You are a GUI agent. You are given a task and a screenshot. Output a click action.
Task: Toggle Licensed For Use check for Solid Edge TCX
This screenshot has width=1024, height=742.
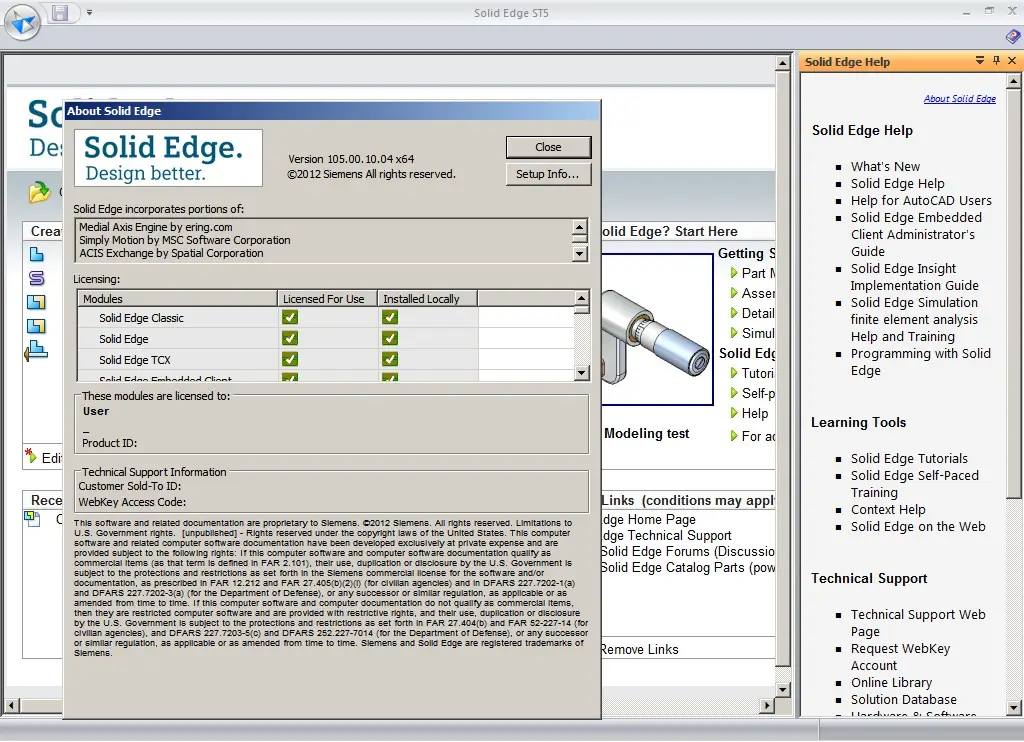tap(290, 359)
